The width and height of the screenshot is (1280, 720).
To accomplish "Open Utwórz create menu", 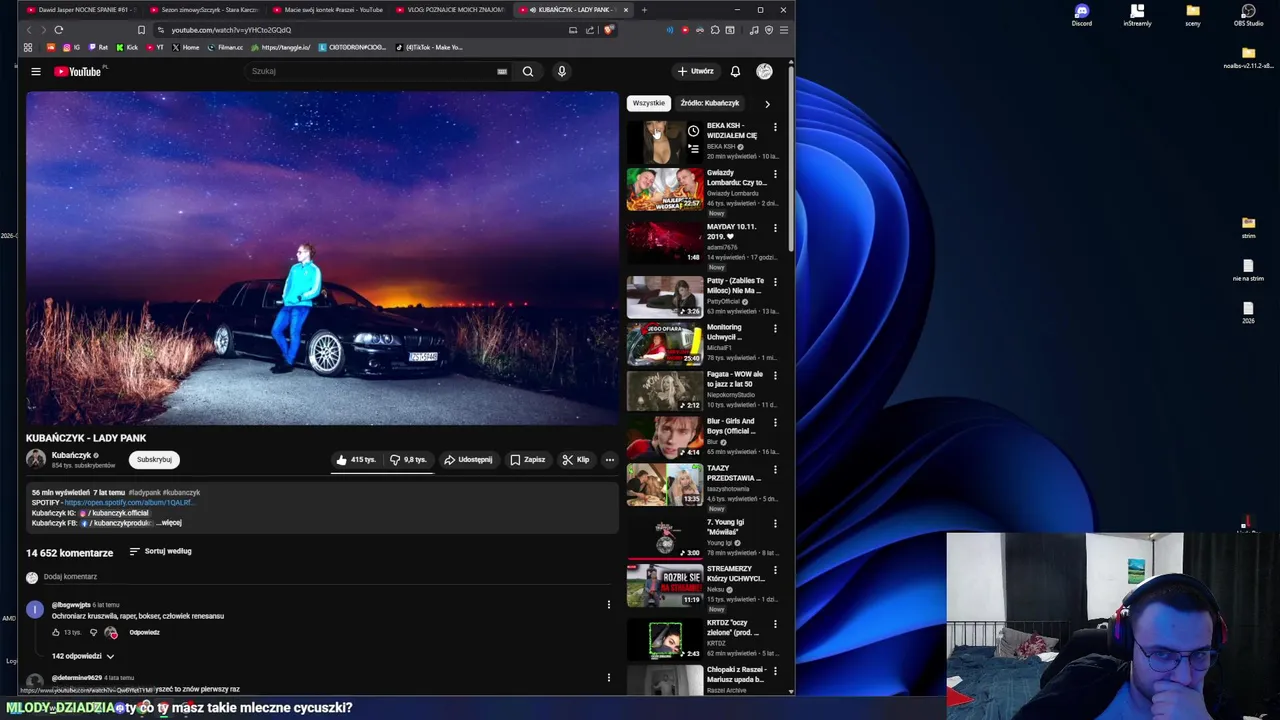I will [695, 71].
